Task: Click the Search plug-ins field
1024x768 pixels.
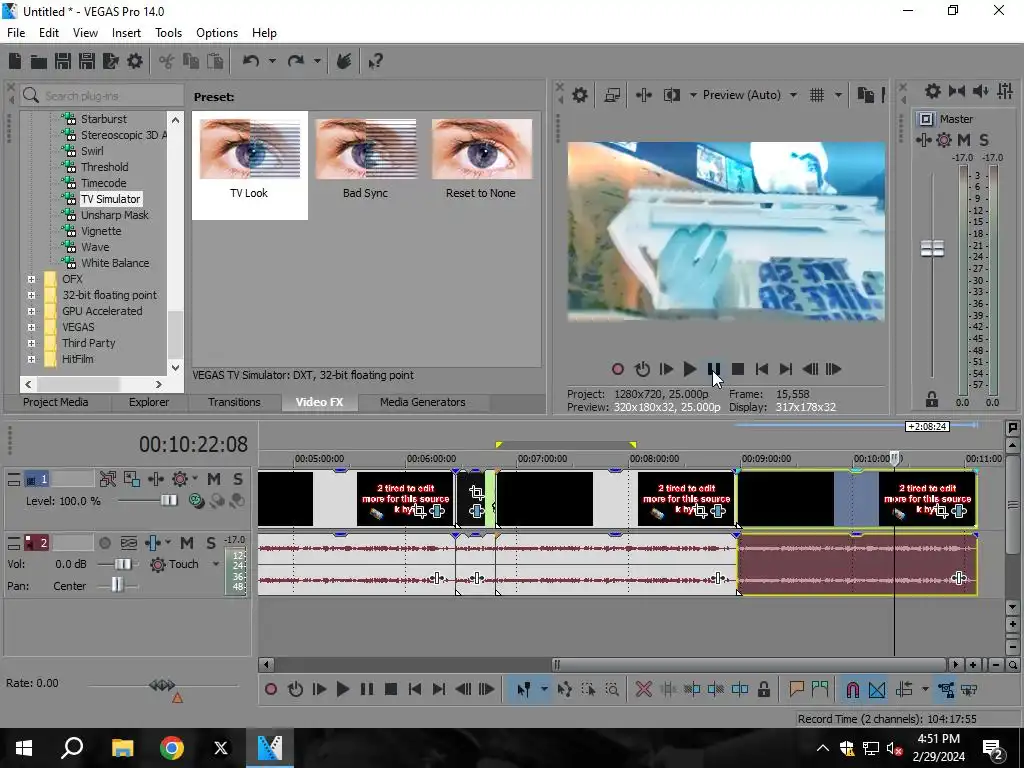Action: point(102,96)
